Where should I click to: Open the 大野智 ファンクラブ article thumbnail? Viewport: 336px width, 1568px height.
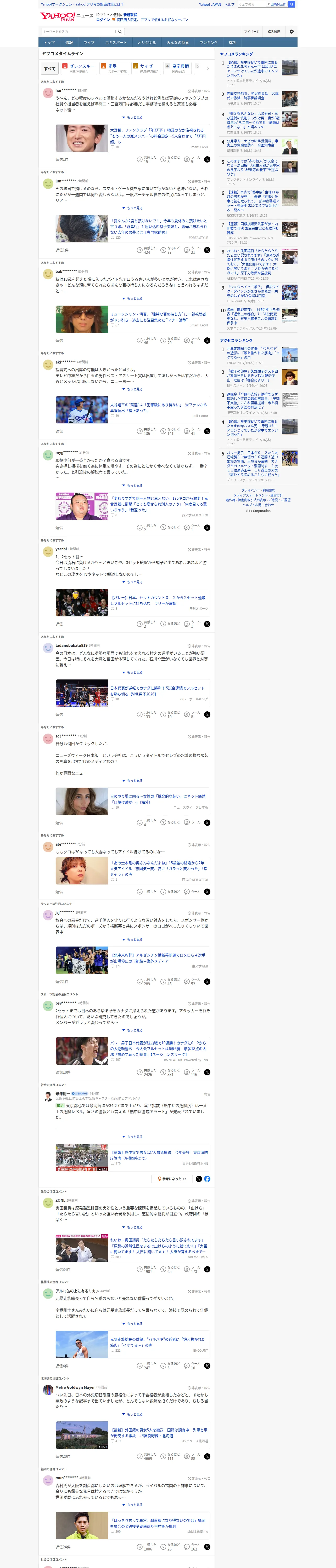coord(82,138)
